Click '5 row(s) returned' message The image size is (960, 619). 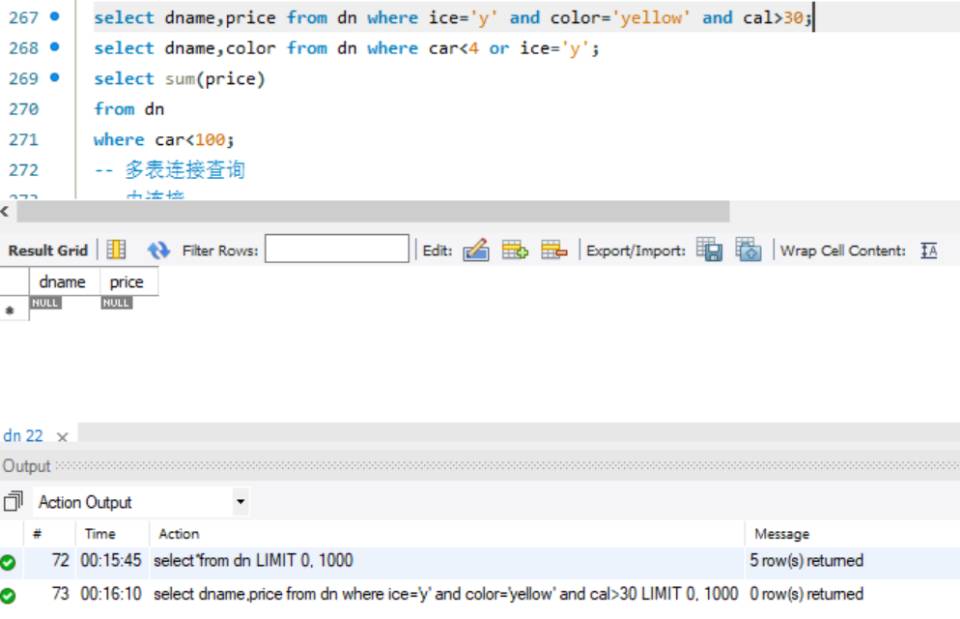[806, 561]
